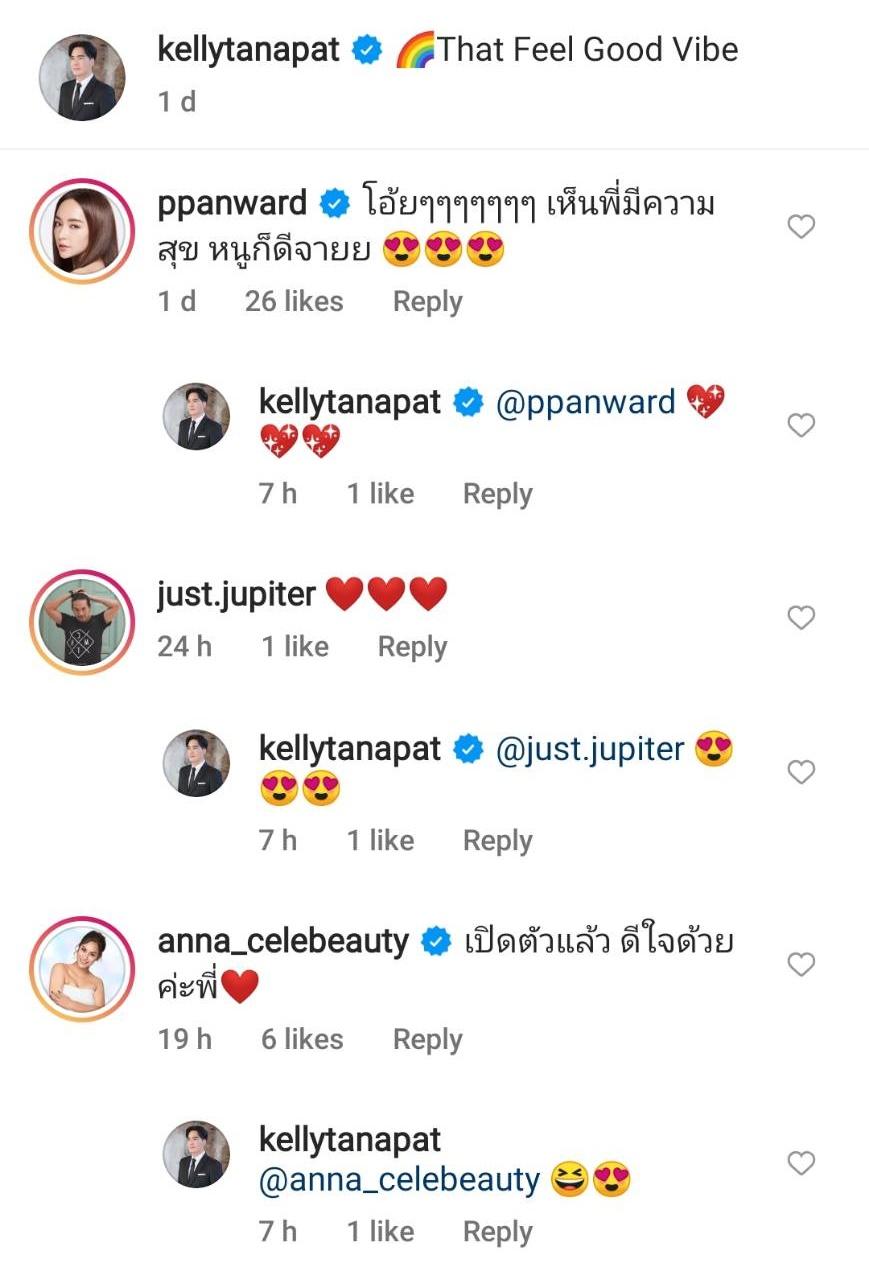View the 6 likes on anna_celebeauty's comment
The width and height of the screenshot is (869, 1274).
pos(302,1040)
